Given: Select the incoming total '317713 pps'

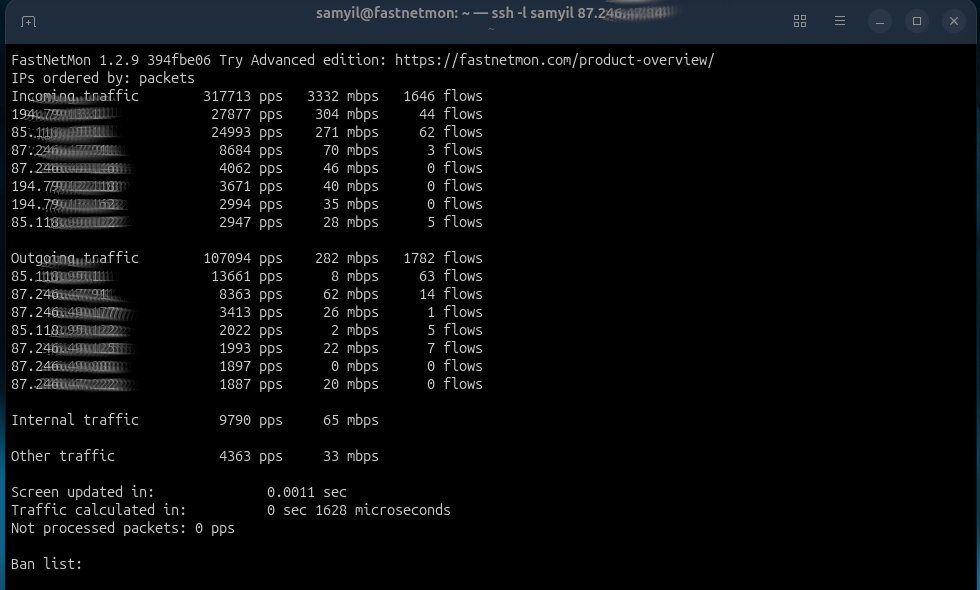Looking at the screenshot, I should click(242, 96).
